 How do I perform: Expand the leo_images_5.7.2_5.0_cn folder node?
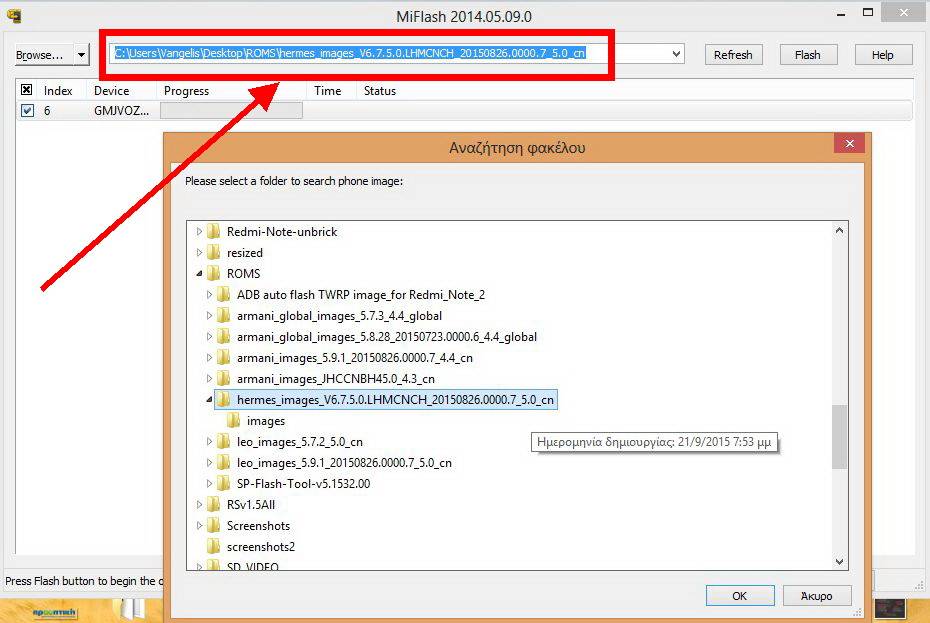tap(209, 442)
